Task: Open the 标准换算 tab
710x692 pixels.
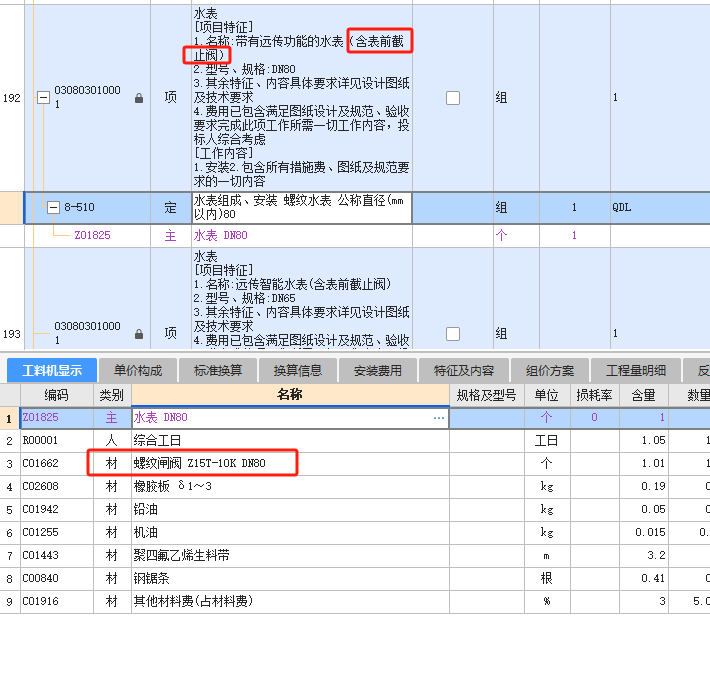Action: 218,370
